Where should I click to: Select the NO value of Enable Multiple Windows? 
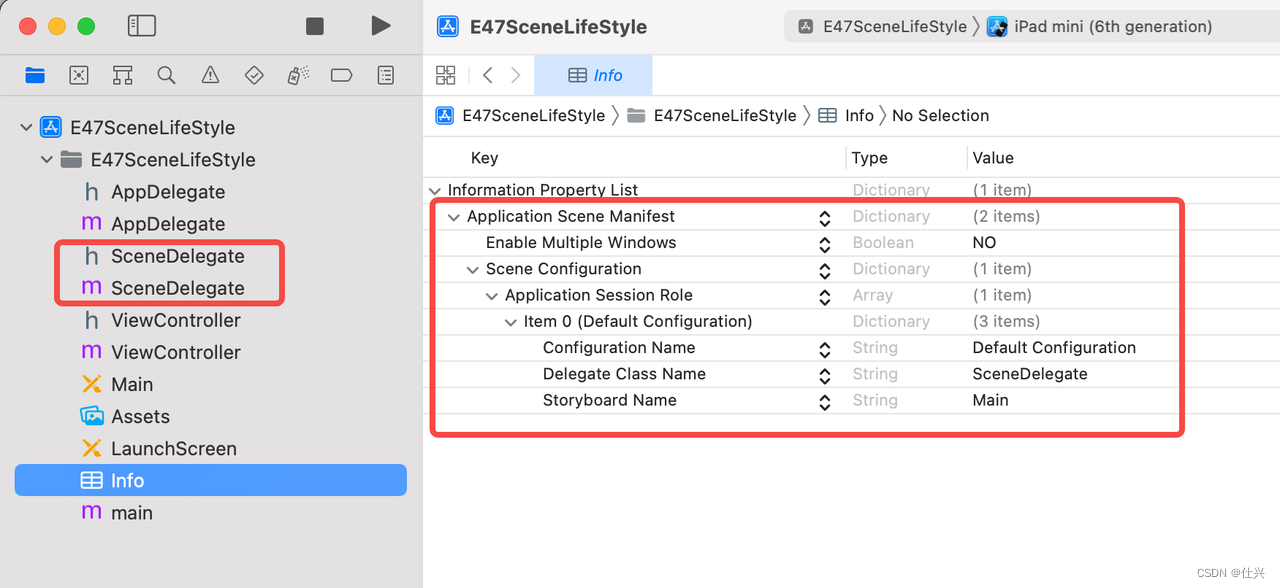(x=984, y=243)
